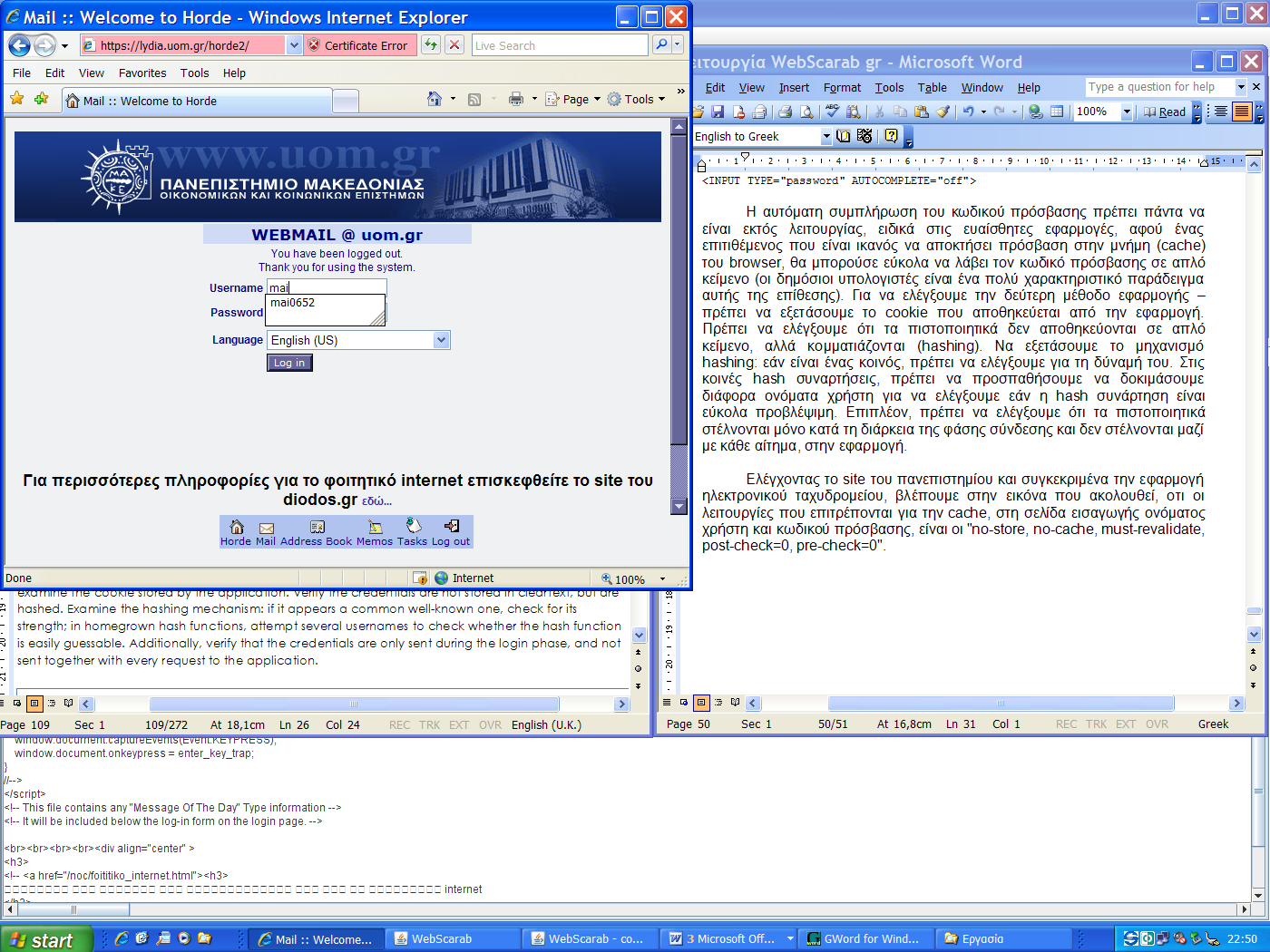Open GWord for Windows taskbar button

coord(865,938)
